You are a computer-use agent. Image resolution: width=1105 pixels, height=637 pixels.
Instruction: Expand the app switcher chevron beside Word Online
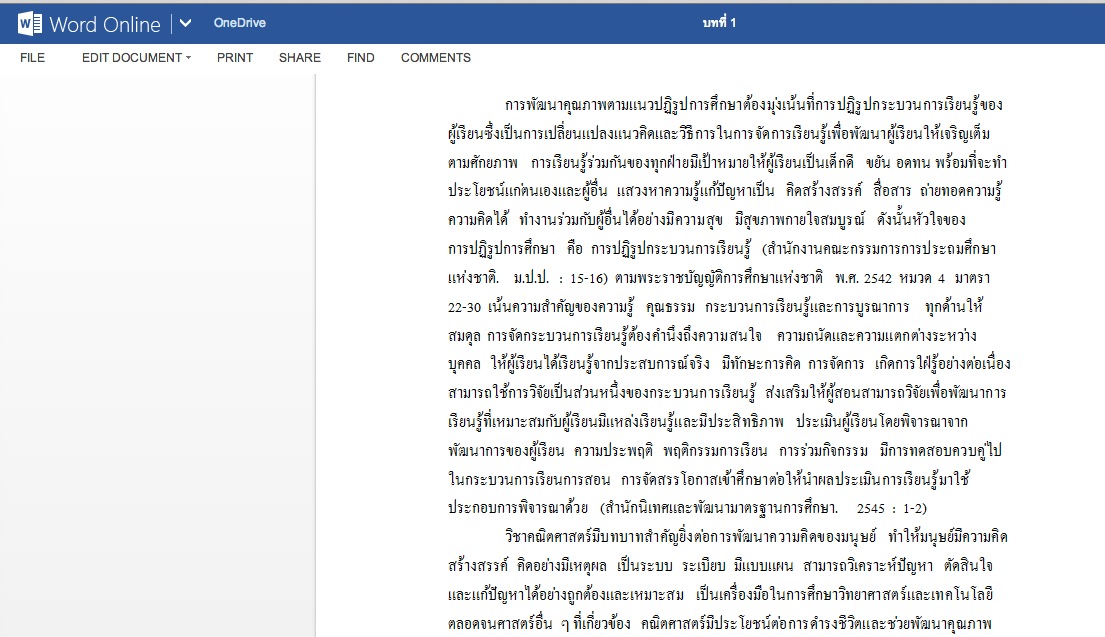(x=184, y=23)
